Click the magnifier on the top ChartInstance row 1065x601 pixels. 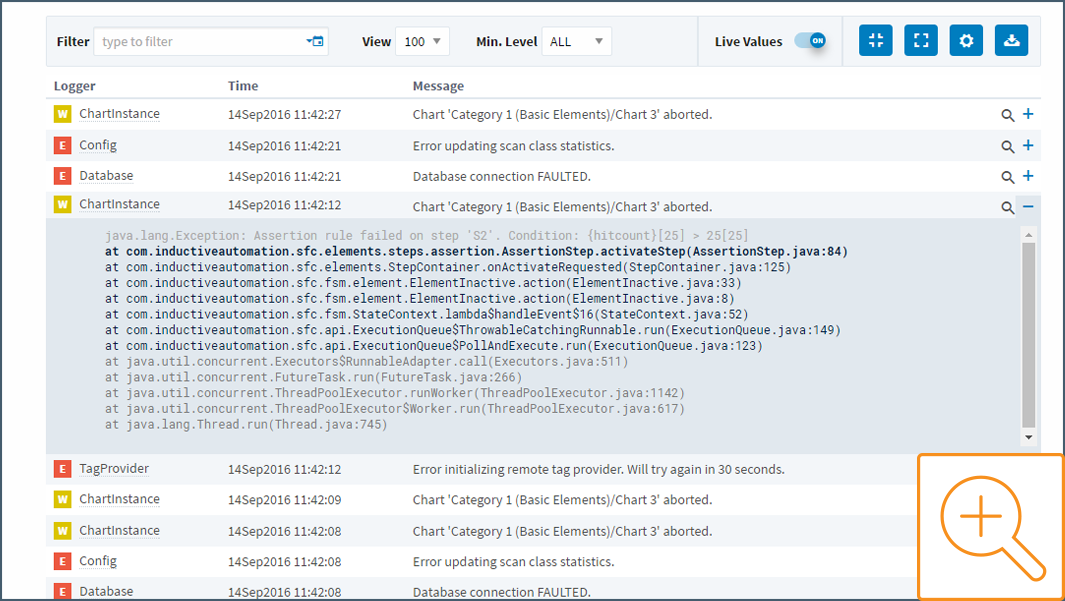(1008, 114)
